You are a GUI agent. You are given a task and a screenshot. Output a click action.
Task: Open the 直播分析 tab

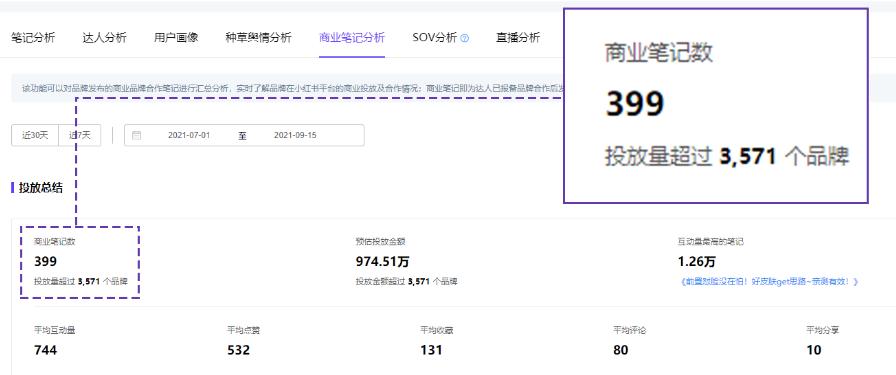coord(518,38)
